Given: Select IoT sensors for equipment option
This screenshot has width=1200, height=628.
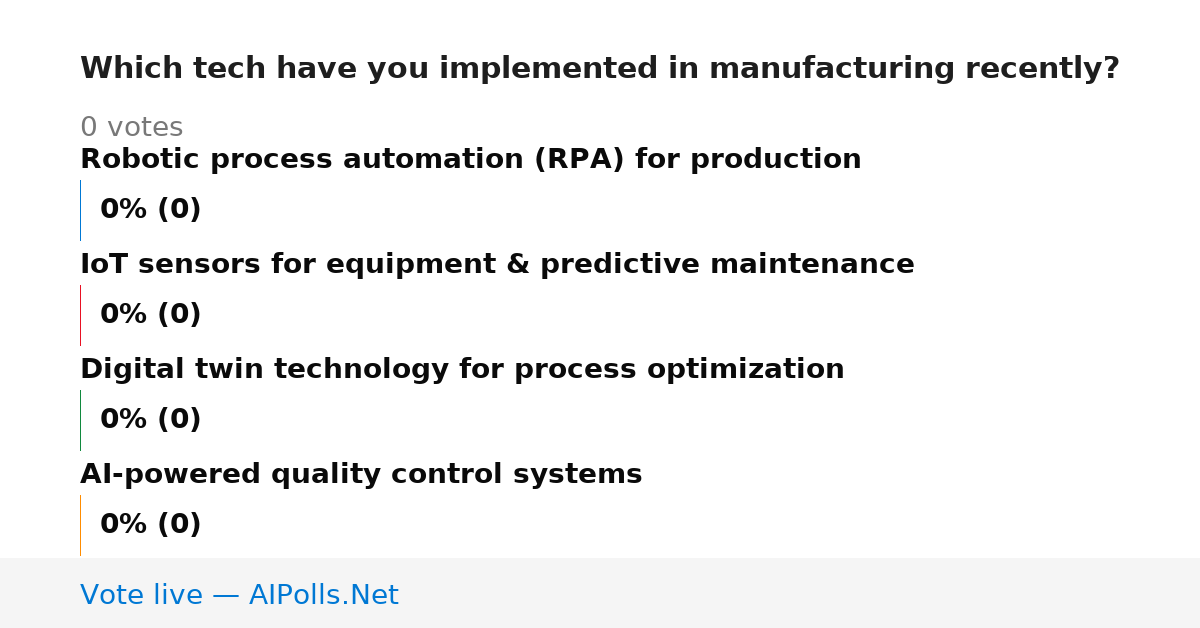Looking at the screenshot, I should pyautogui.click(x=497, y=265).
